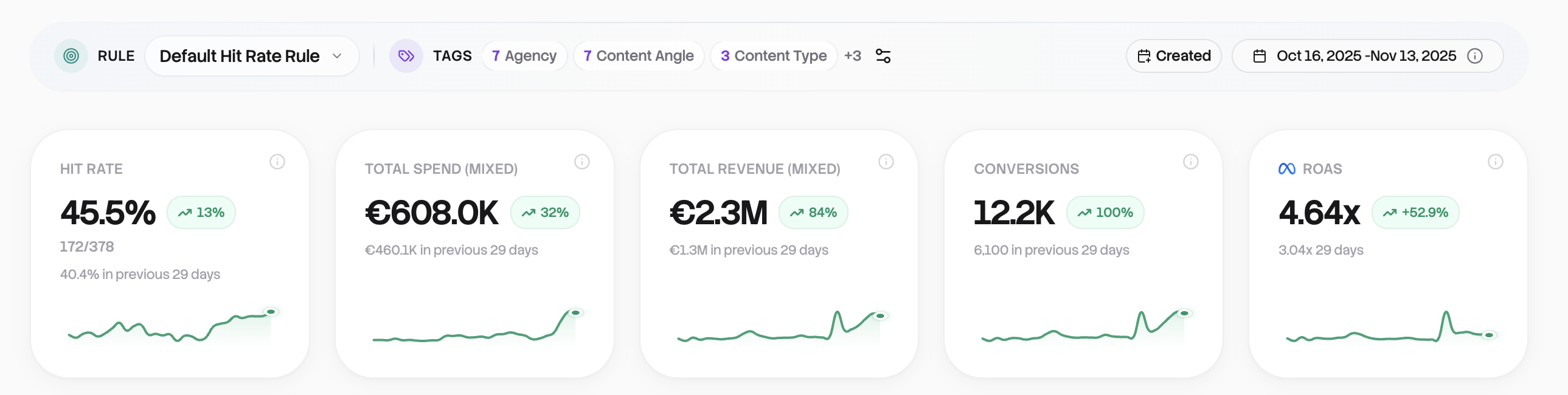
Task: Click the info icon beside the date range
Action: tap(1475, 56)
